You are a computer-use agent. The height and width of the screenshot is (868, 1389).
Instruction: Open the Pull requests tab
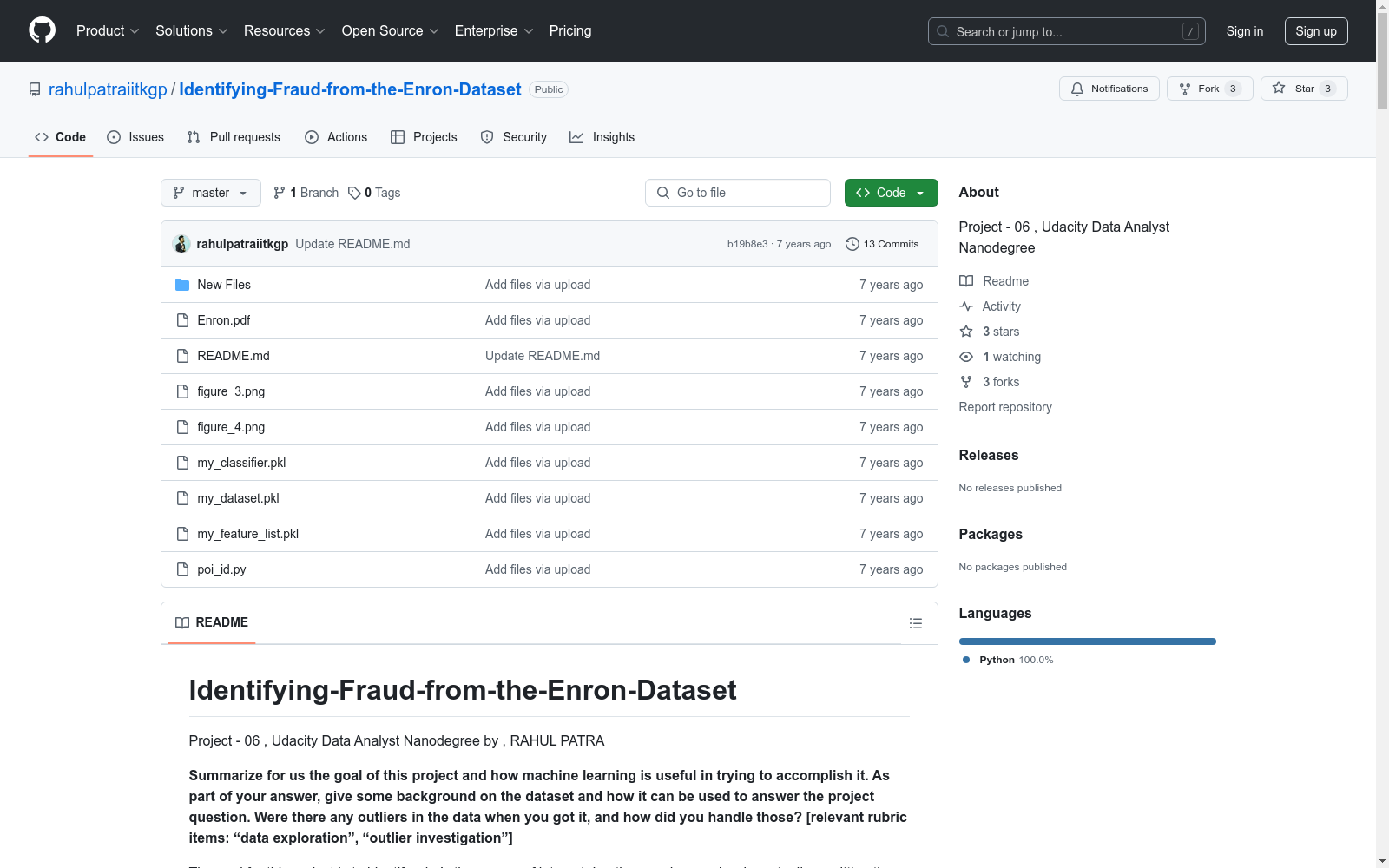tap(234, 137)
